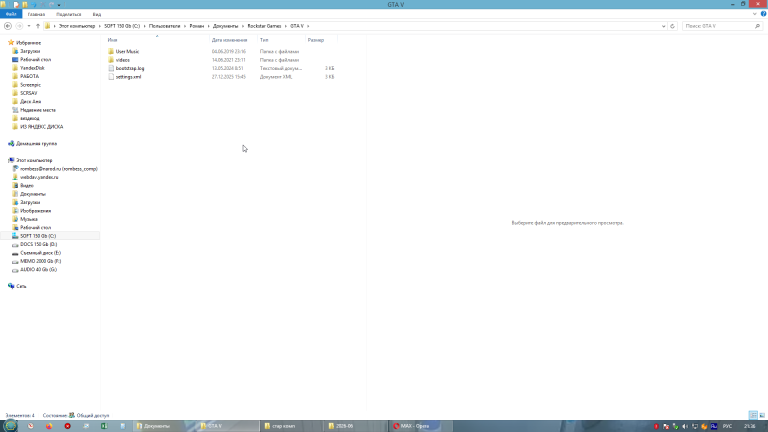Switch to the Документы taskbar window
This screenshot has height=432, width=768.
click(x=164, y=426)
